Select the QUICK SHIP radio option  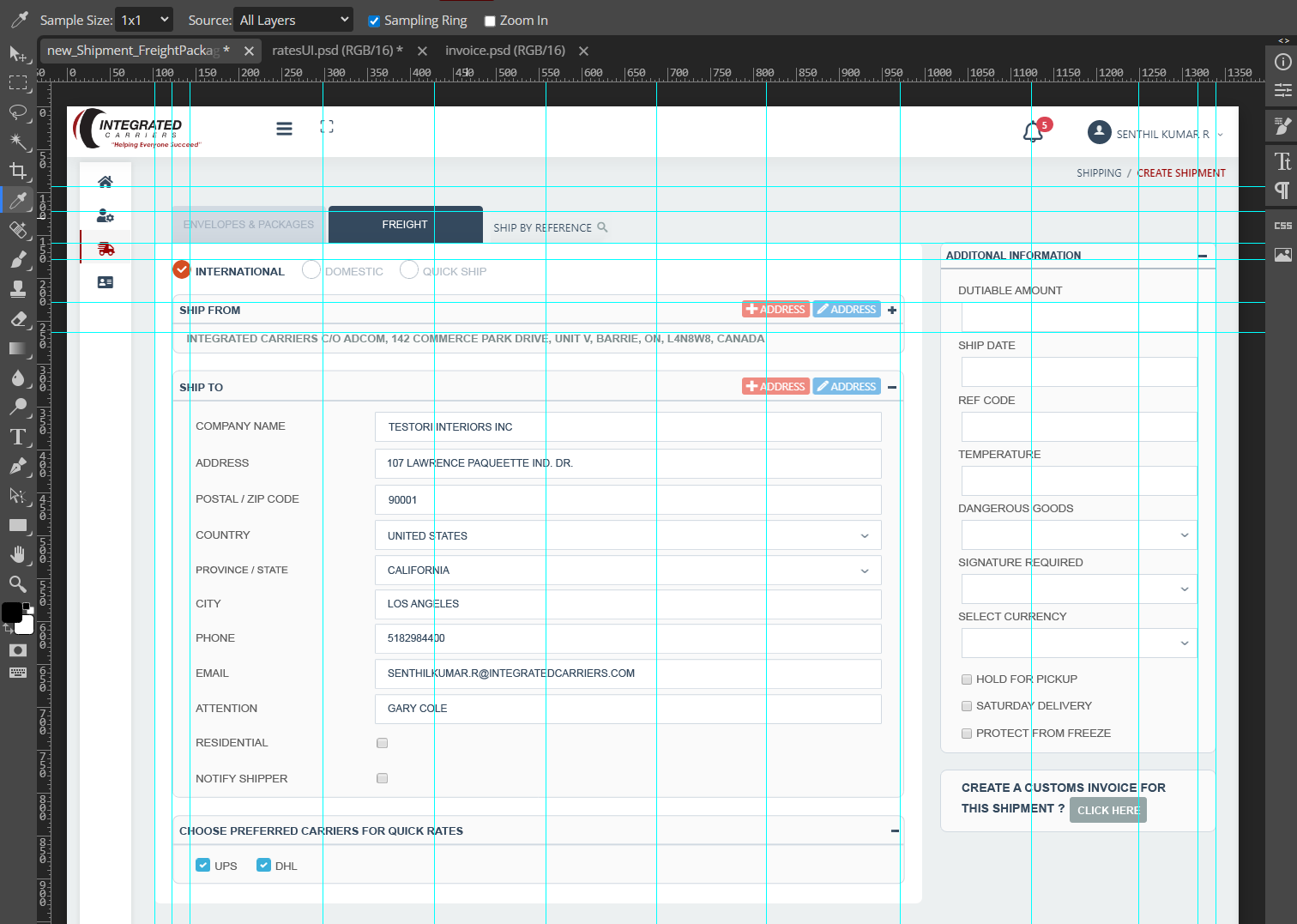(409, 270)
